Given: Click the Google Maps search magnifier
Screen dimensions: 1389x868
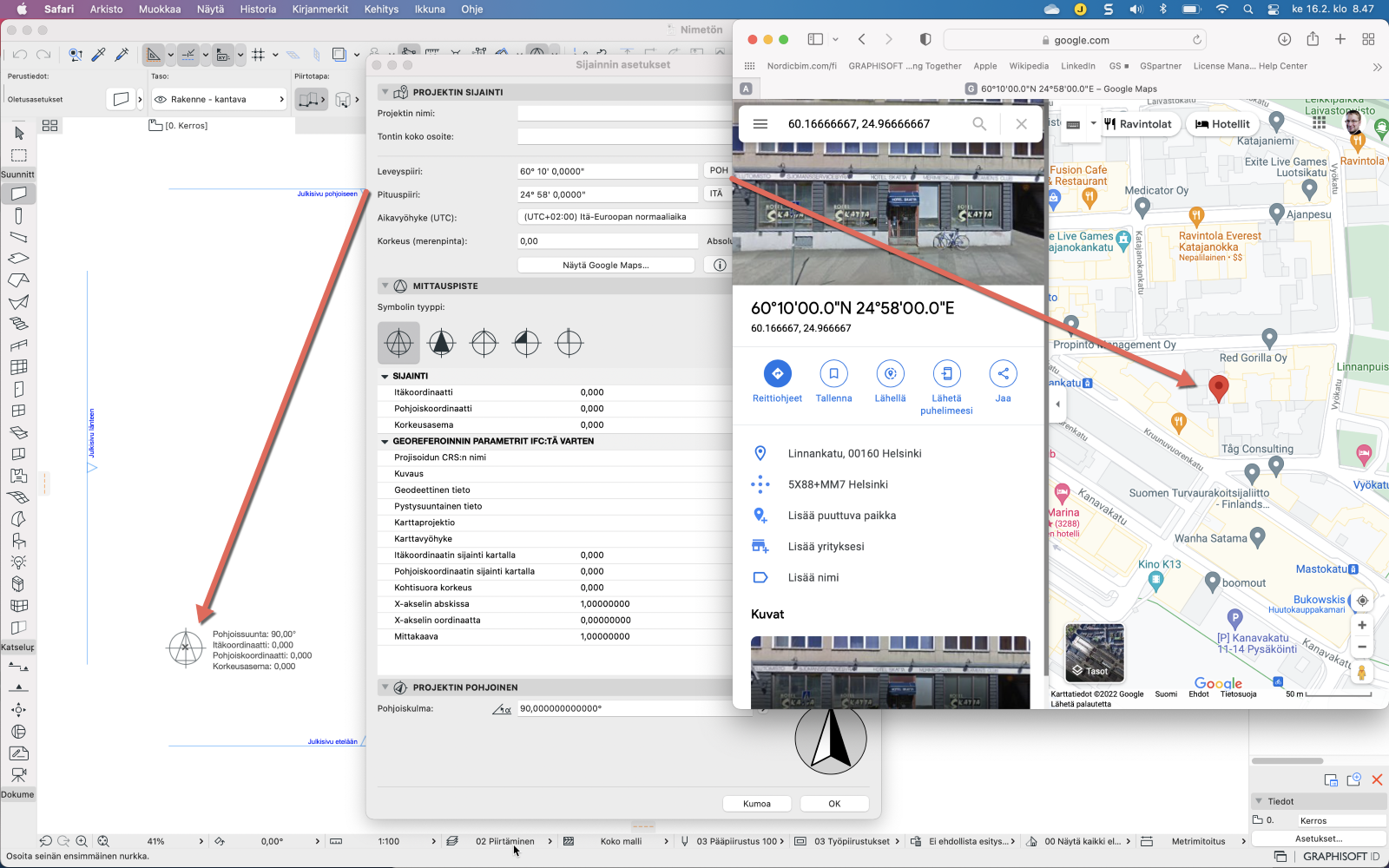Looking at the screenshot, I should (x=979, y=124).
